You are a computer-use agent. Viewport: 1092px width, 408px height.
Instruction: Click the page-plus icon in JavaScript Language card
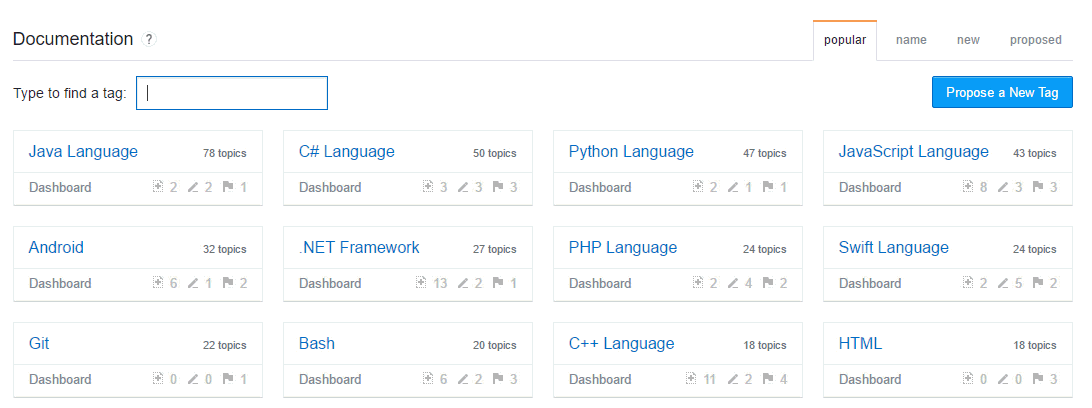[x=967, y=187]
